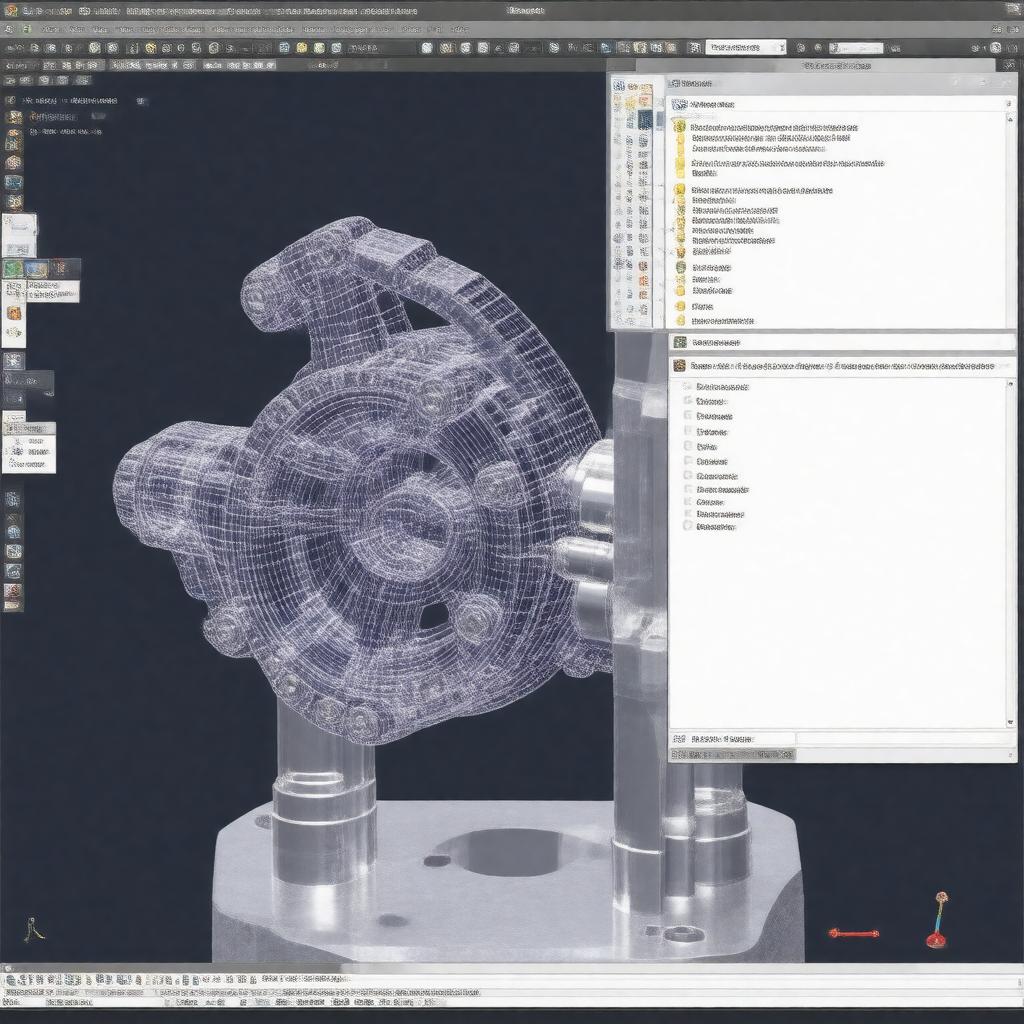Viewport: 1024px width, 1024px height.
Task: Click the small axis indicator in the viewport's bottom-left corner
Action: tap(34, 929)
